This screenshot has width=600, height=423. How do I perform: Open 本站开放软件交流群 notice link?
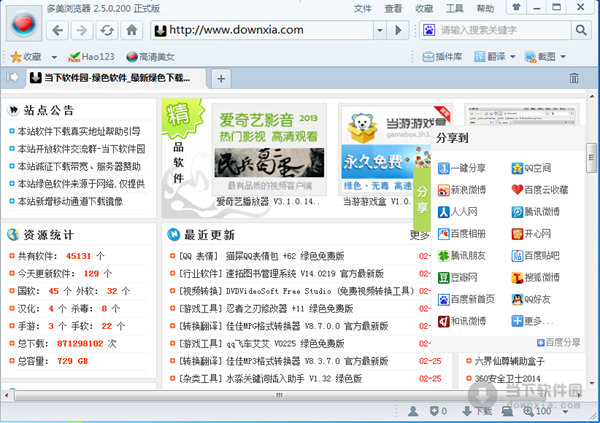coord(82,149)
